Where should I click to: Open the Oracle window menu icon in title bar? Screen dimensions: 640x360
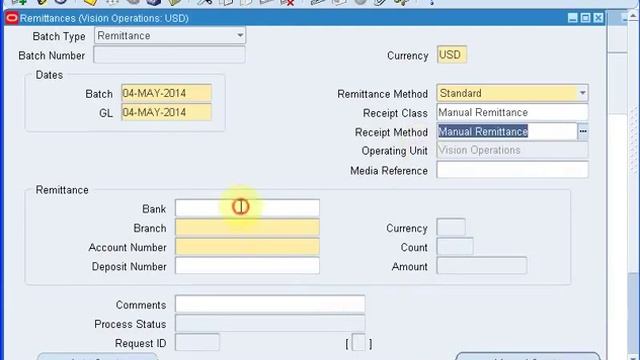(12, 18)
